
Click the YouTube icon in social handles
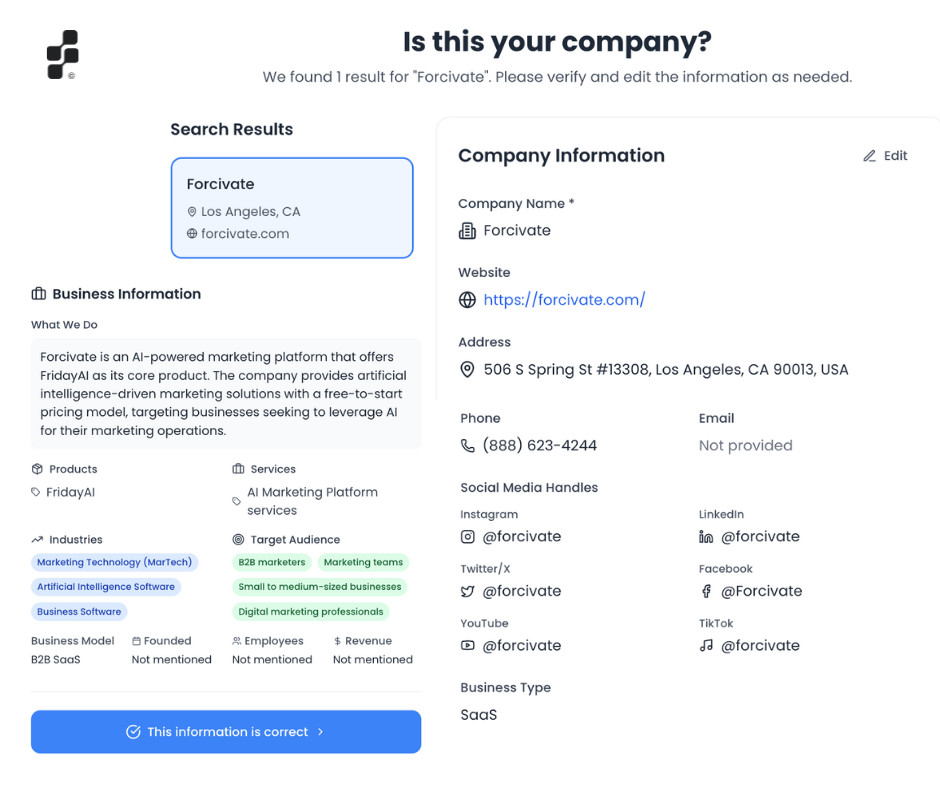(467, 646)
